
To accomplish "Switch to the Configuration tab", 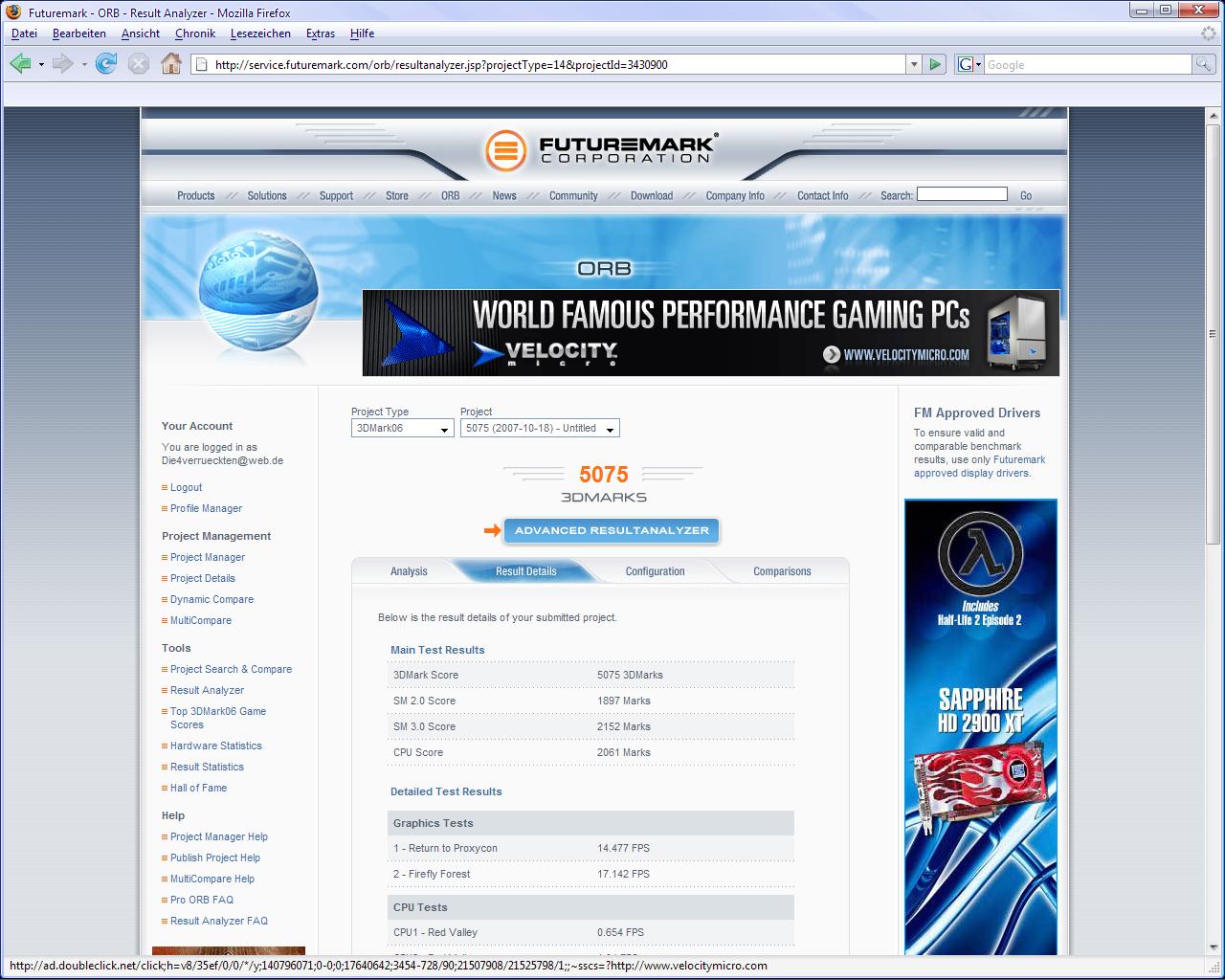I will click(655, 571).
